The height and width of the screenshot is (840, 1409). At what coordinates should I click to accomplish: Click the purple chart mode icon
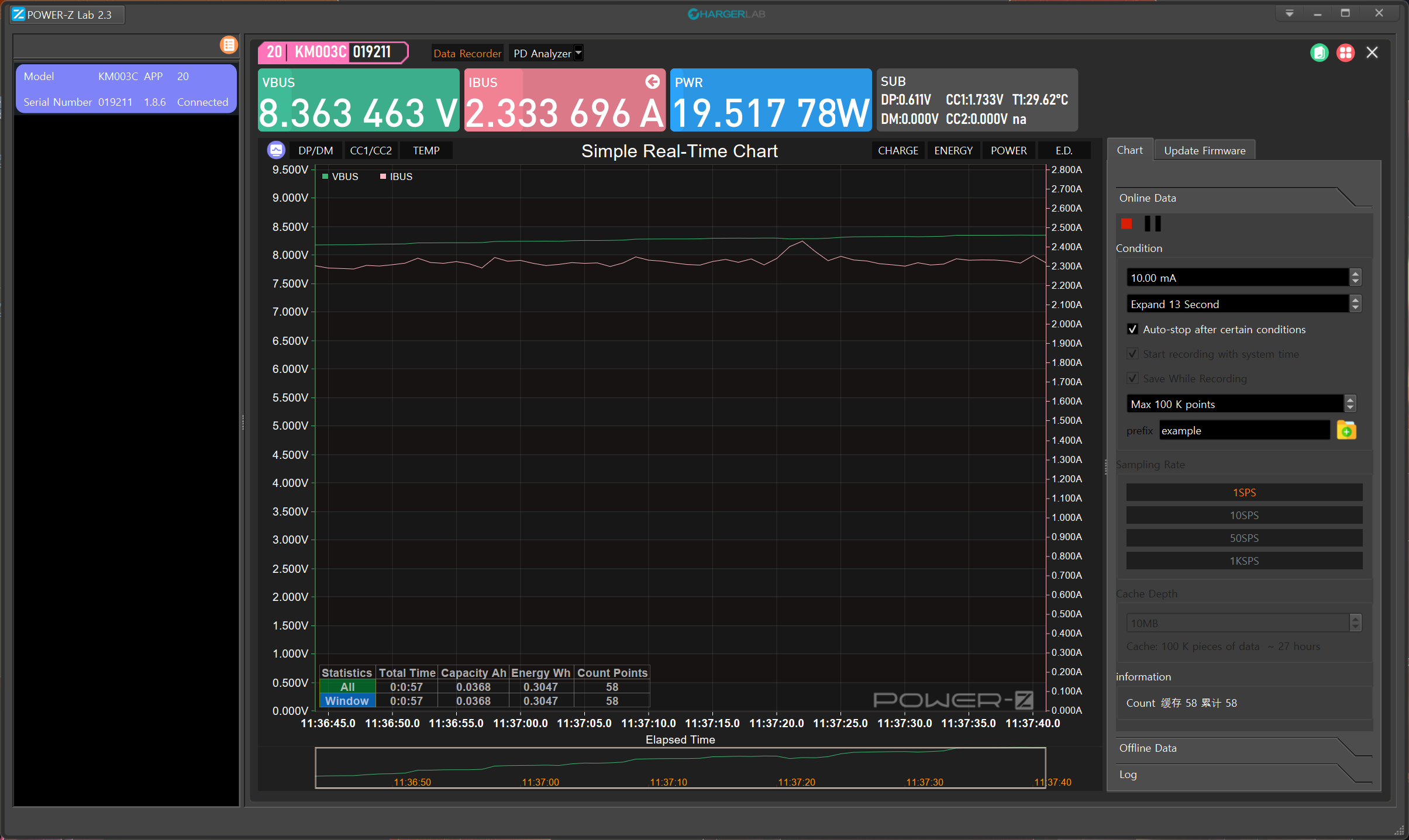(x=276, y=150)
